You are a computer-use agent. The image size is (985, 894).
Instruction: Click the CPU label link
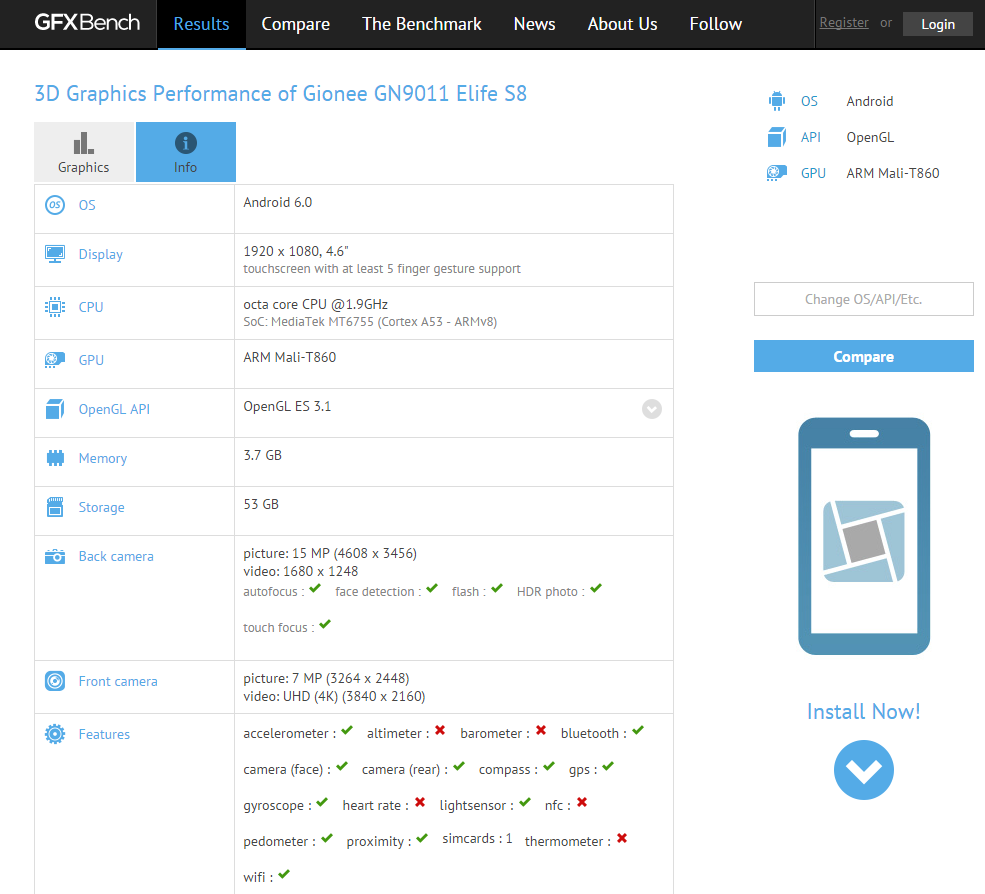pyautogui.click(x=90, y=307)
